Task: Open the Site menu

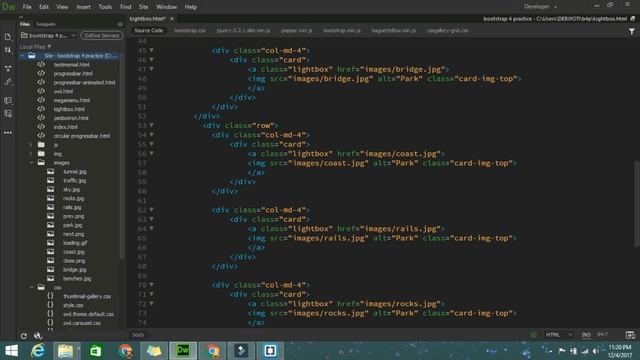Action: (143, 7)
